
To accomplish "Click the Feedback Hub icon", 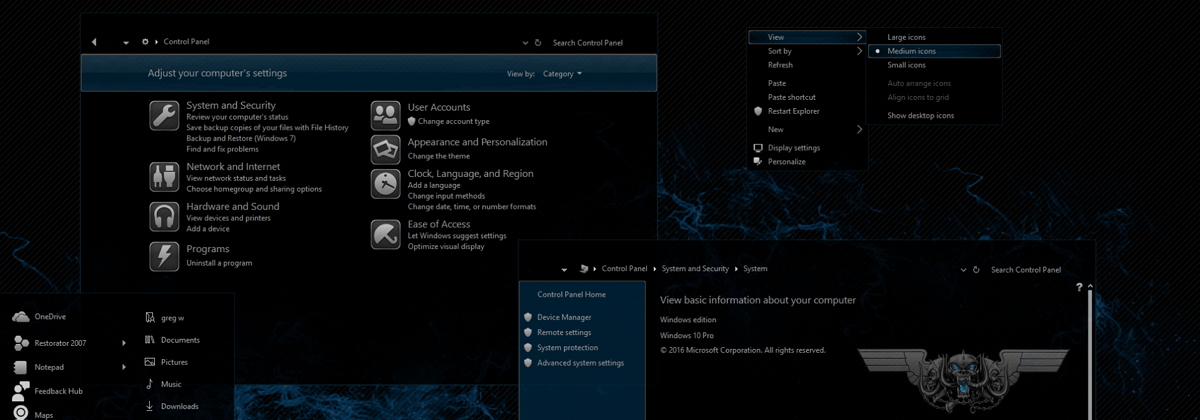I will (20, 391).
